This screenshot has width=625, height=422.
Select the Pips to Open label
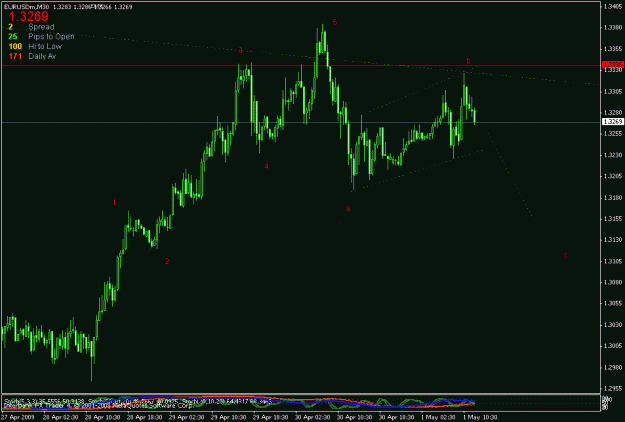click(51, 37)
